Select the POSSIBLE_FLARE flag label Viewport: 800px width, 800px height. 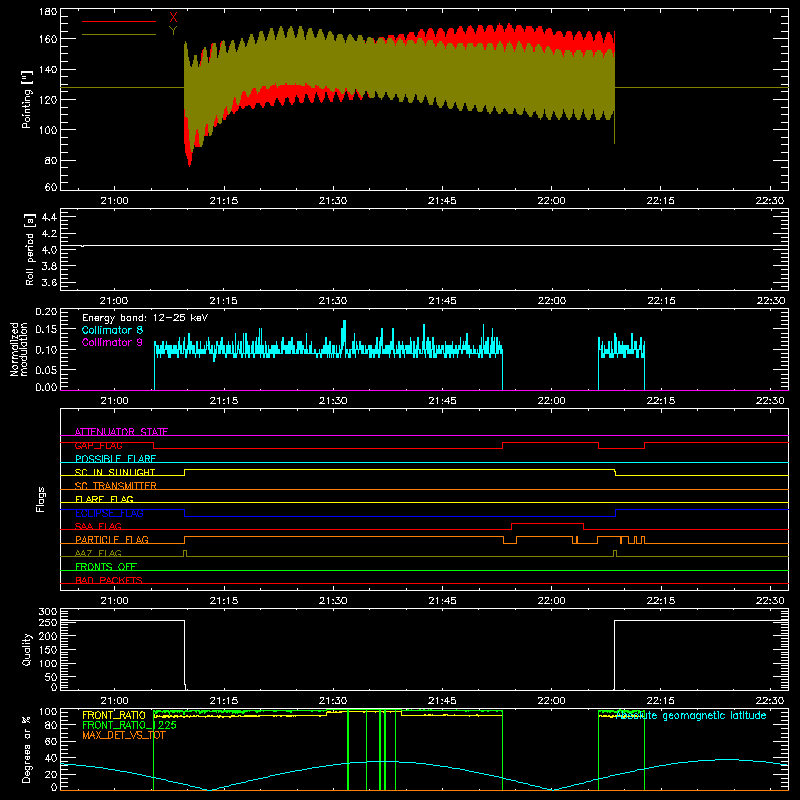pos(115,459)
